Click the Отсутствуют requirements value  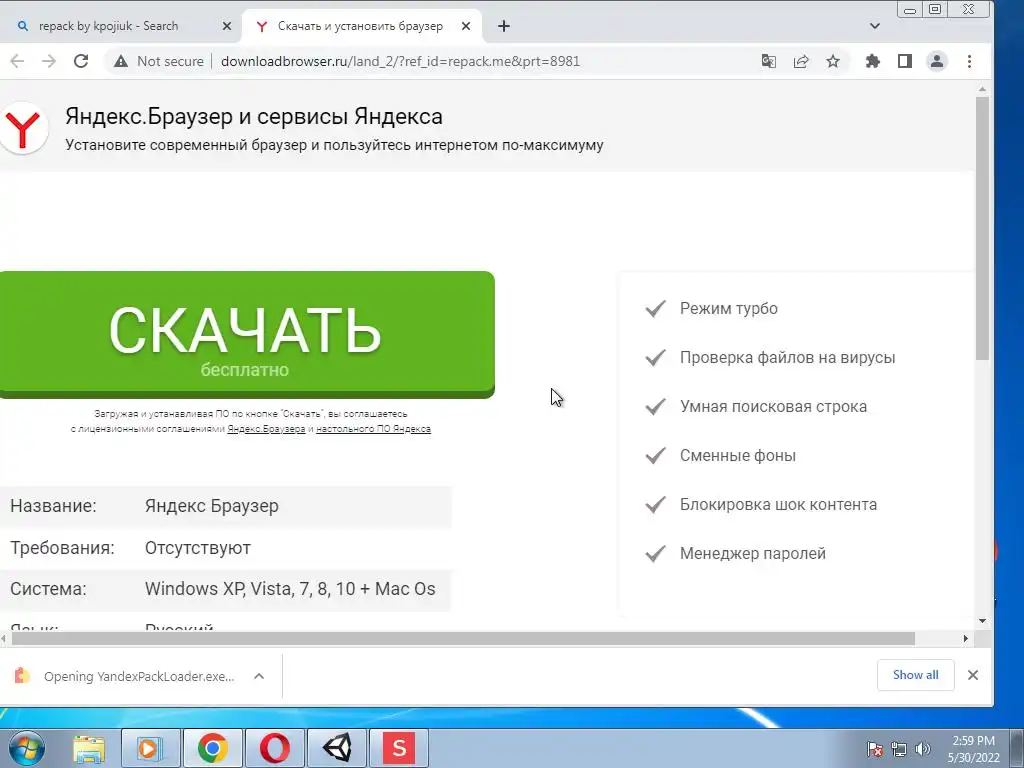(198, 548)
